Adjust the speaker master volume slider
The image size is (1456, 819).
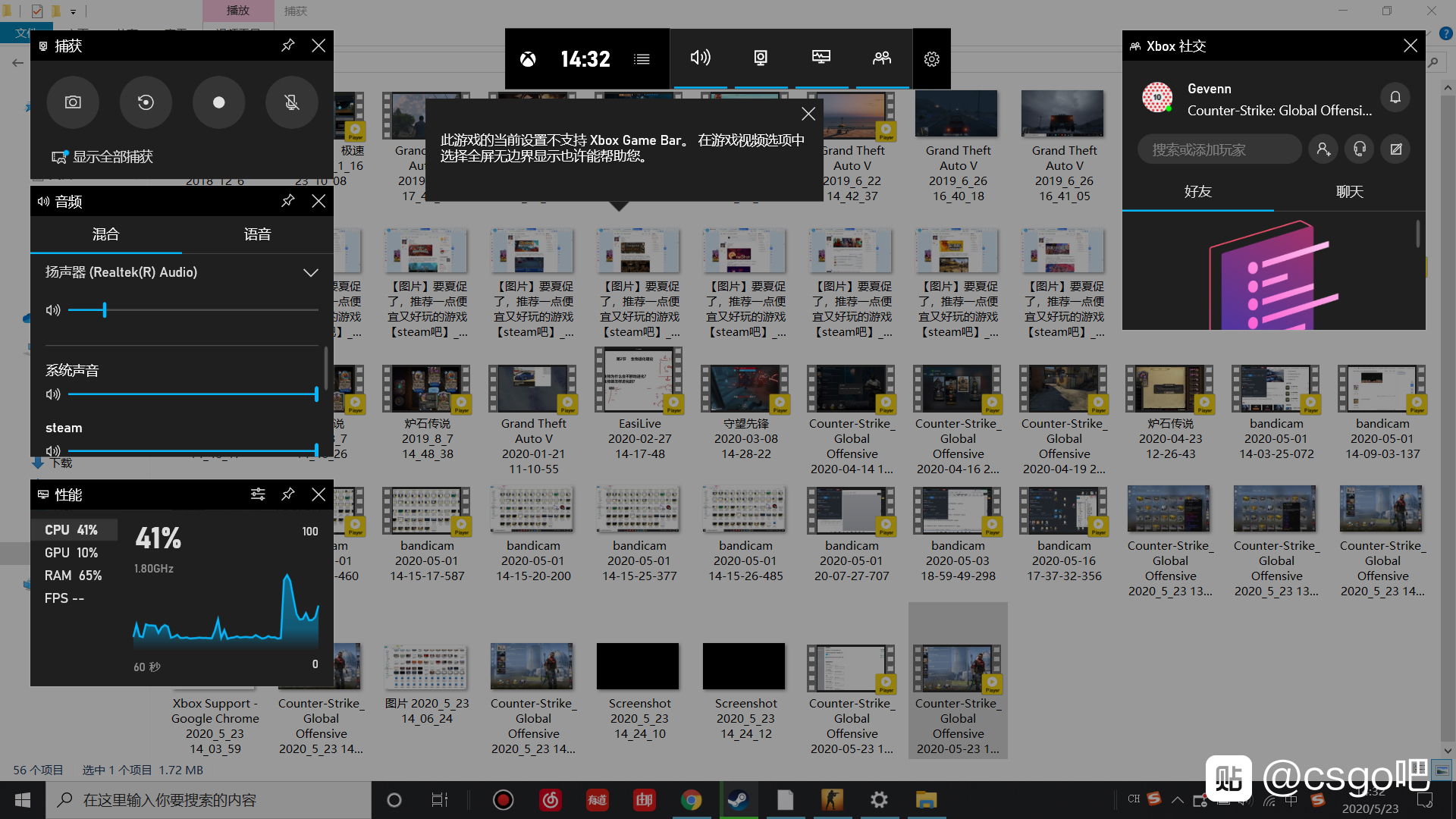(x=193, y=310)
